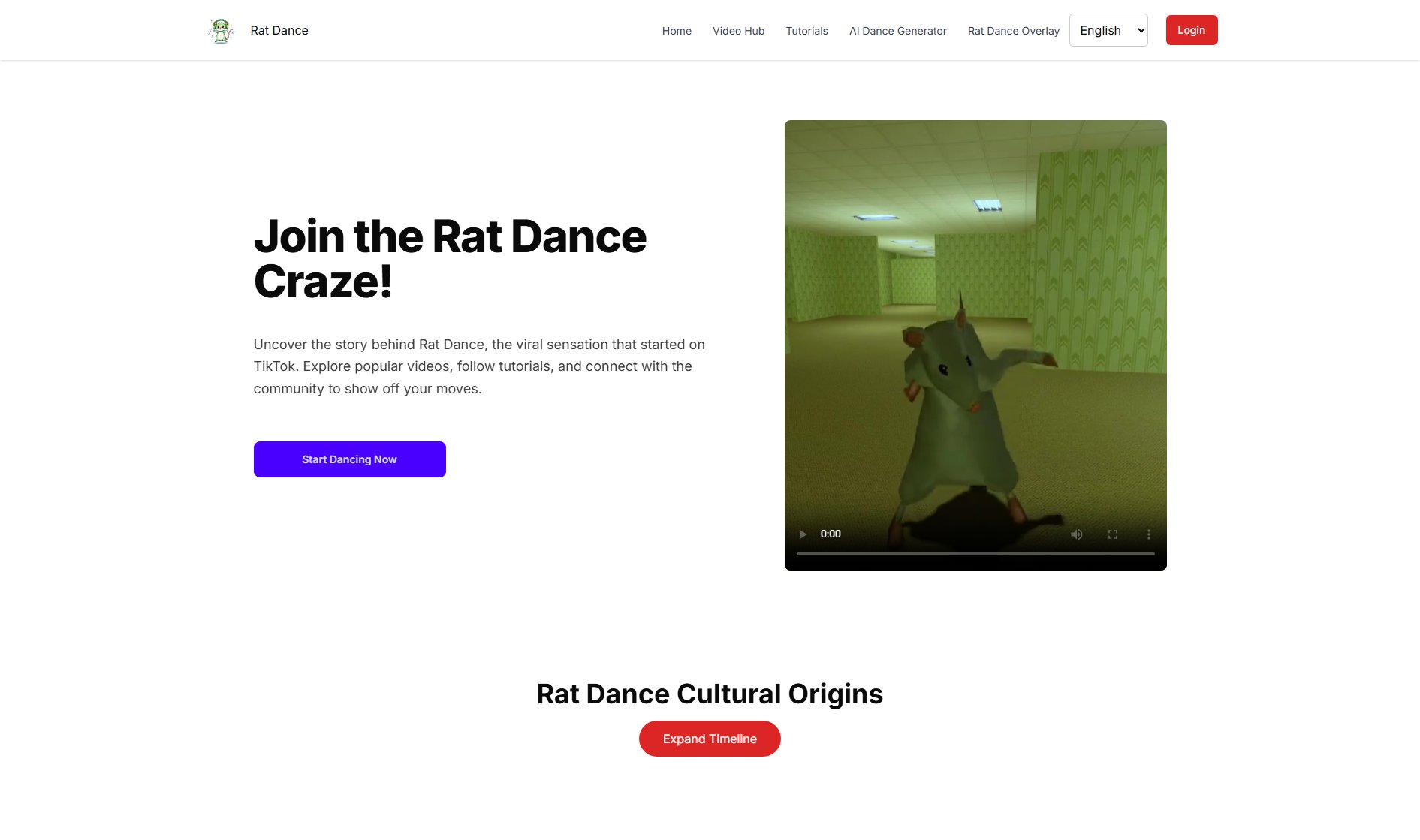Go to the Home page

click(x=676, y=31)
